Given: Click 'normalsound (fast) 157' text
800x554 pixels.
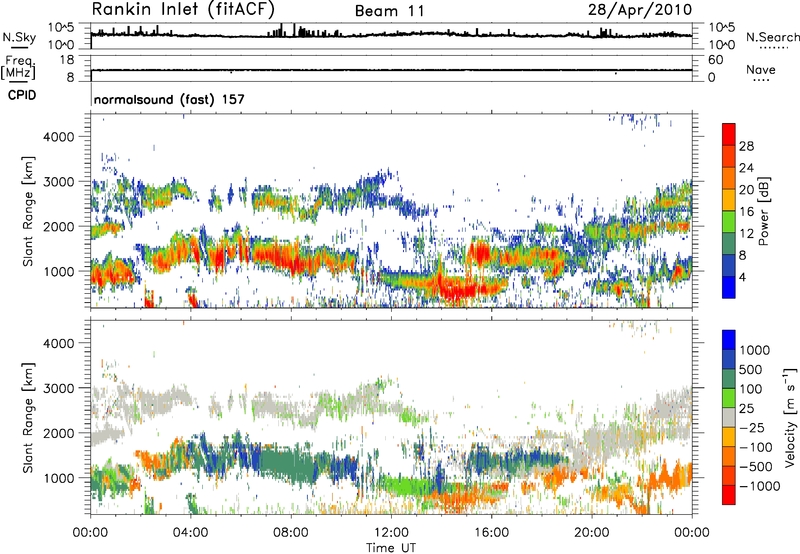Looking at the screenshot, I should point(169,99).
